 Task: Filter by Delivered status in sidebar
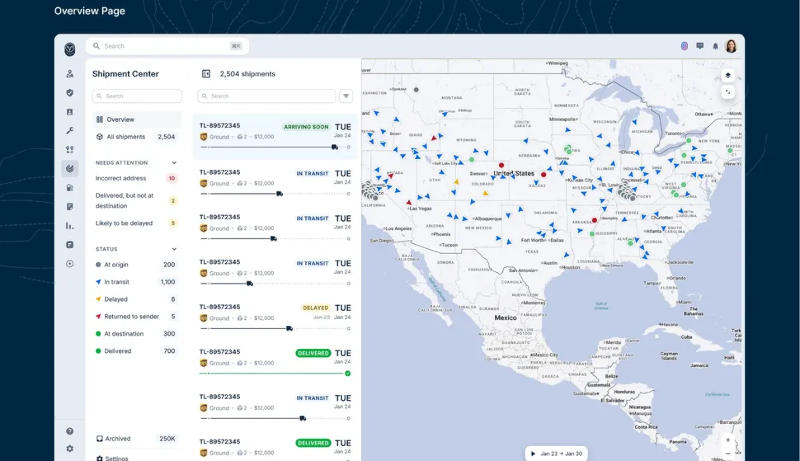[137, 351]
